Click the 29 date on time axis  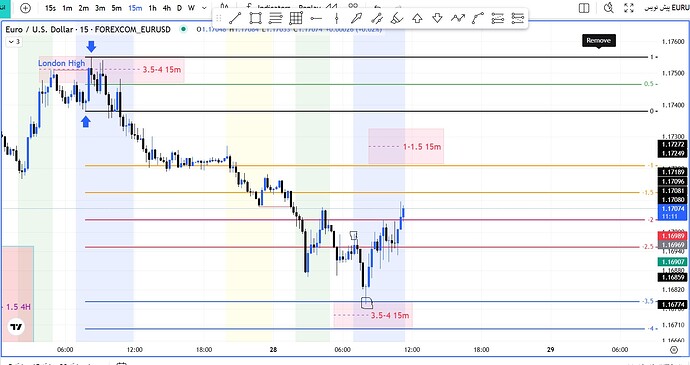coord(551,350)
